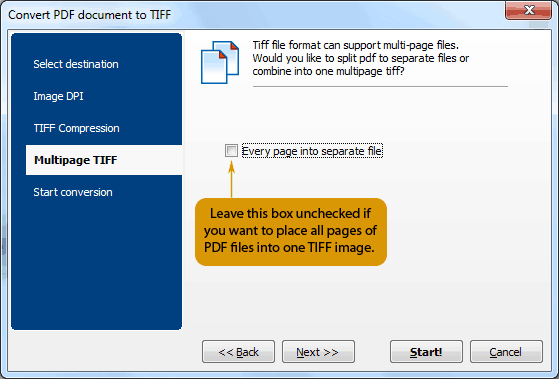Jump to Start conversion step
Image resolution: width=559 pixels, height=379 pixels.
click(73, 192)
